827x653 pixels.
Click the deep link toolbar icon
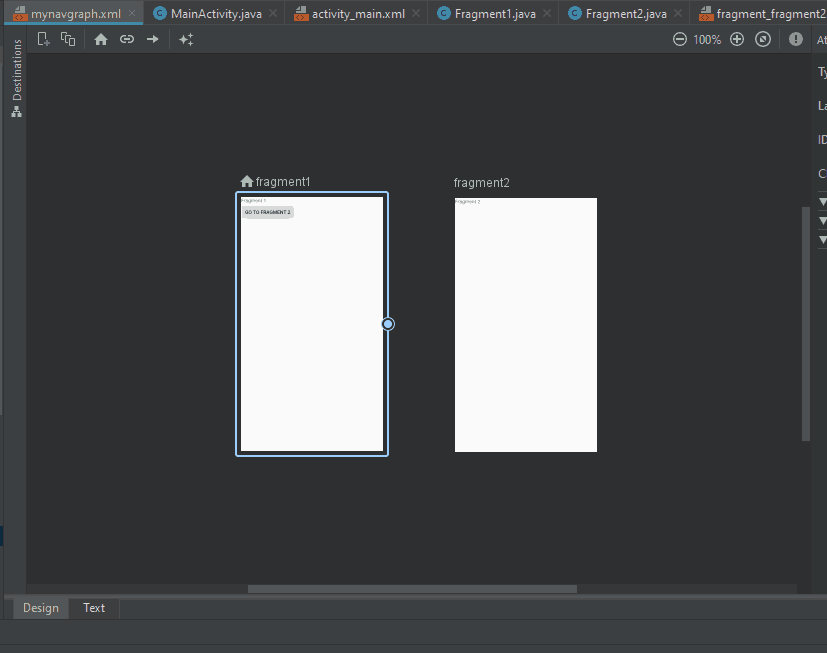(x=127, y=39)
